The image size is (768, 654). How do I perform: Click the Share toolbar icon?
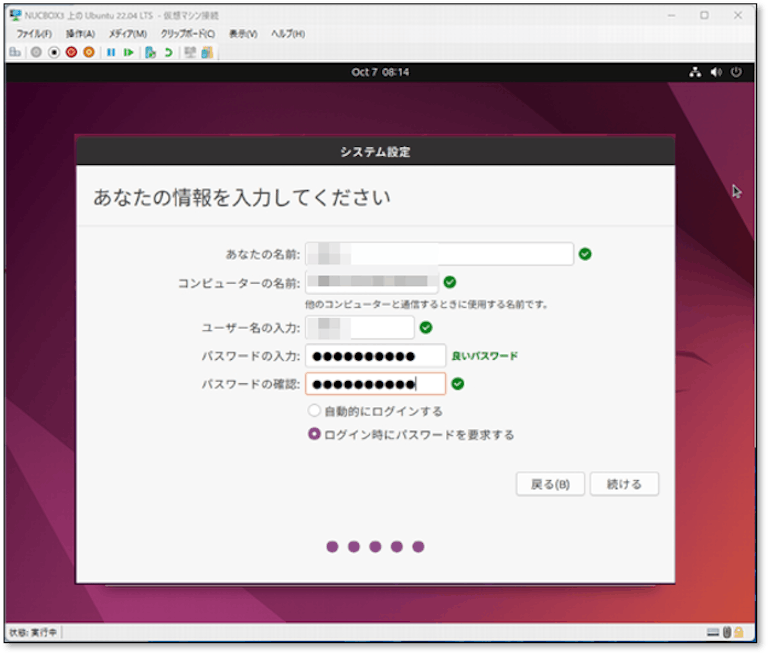pos(207,52)
